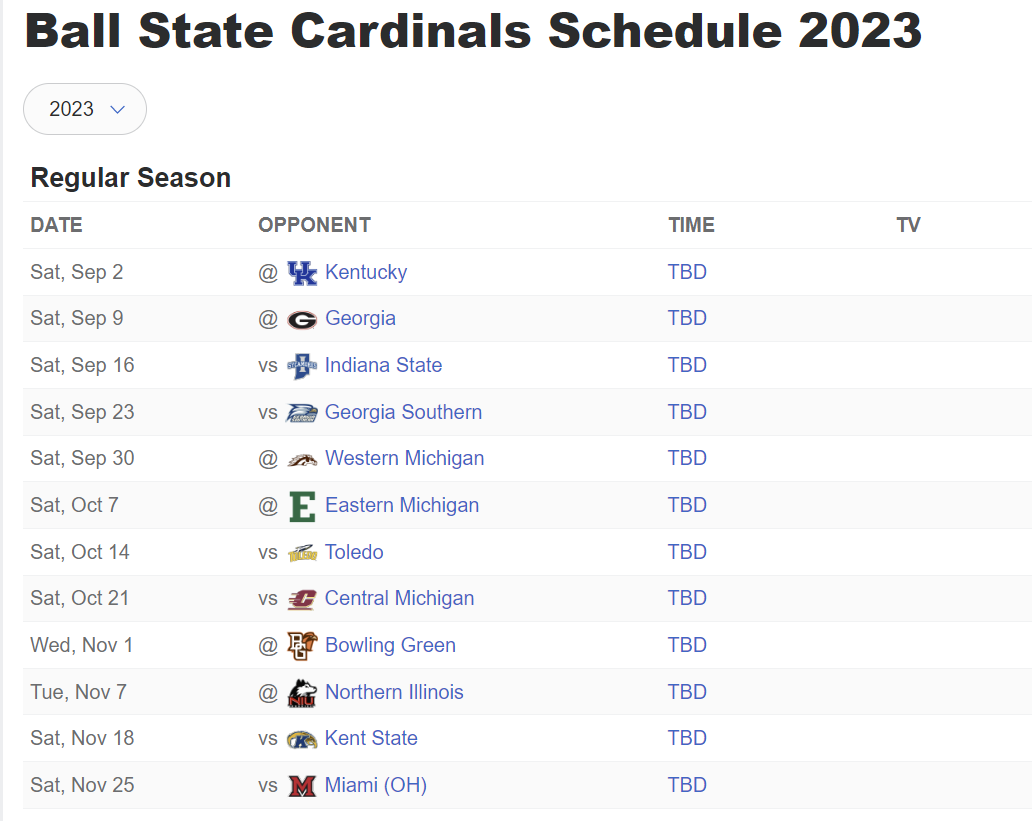Click the Indiana State Sycamores logo

[x=302, y=366]
